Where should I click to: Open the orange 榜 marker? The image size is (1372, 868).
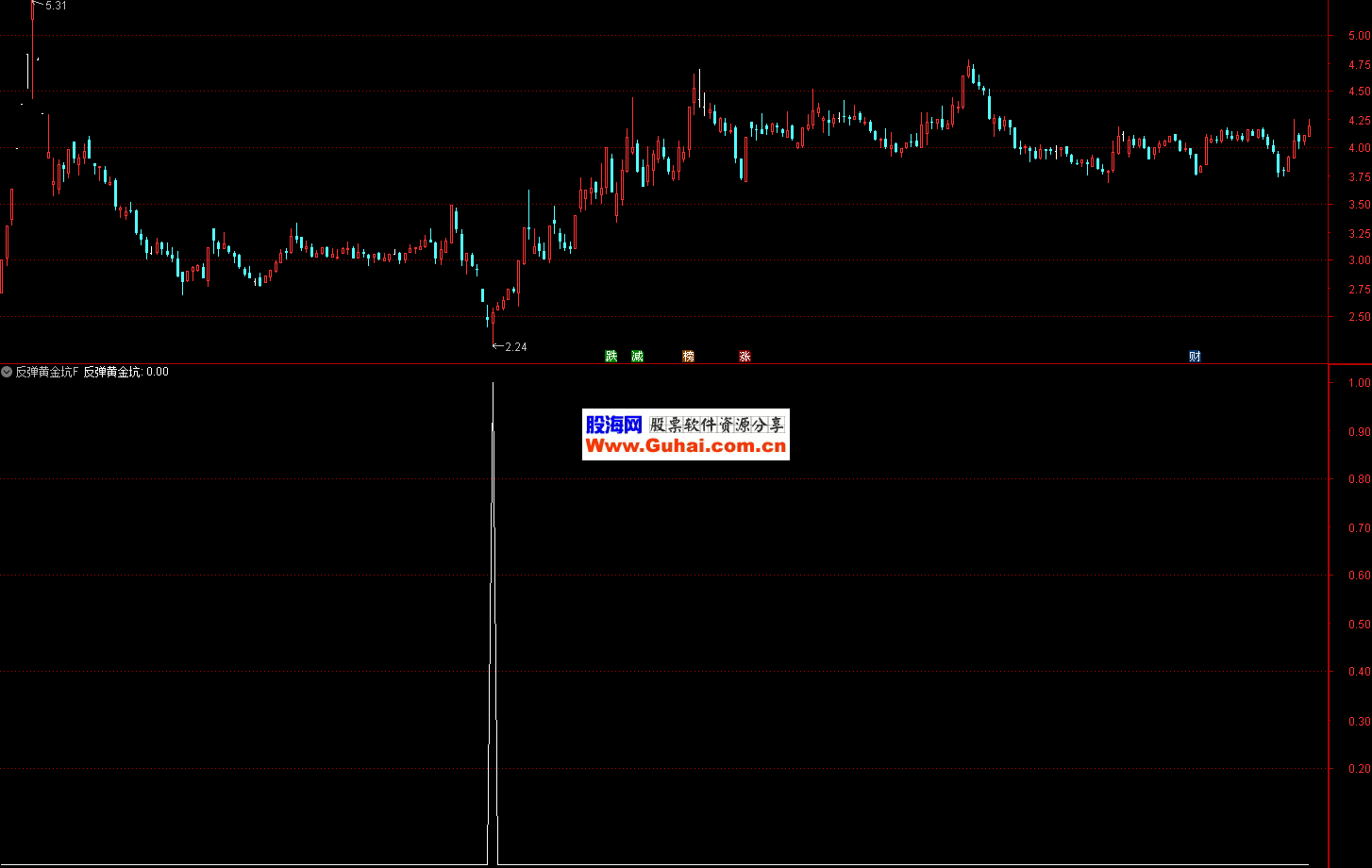688,356
